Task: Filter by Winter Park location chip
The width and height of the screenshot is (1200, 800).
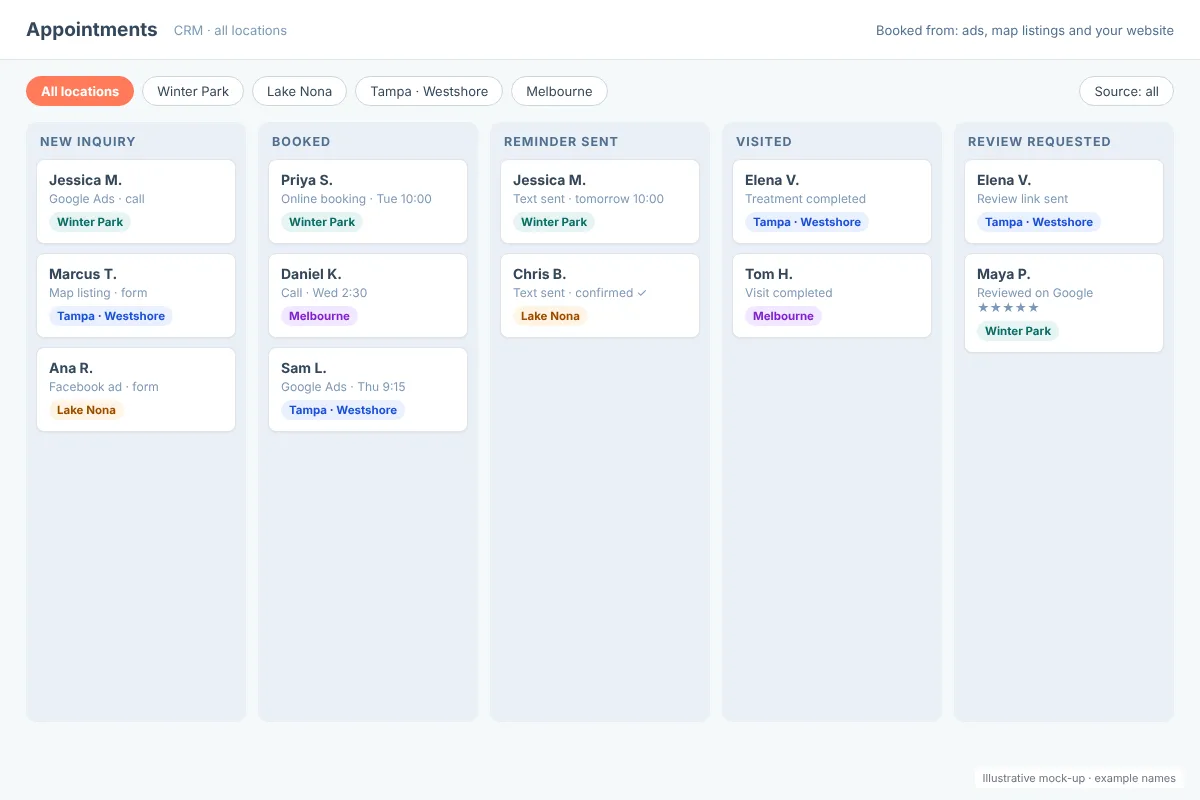Action: pyautogui.click(x=193, y=91)
